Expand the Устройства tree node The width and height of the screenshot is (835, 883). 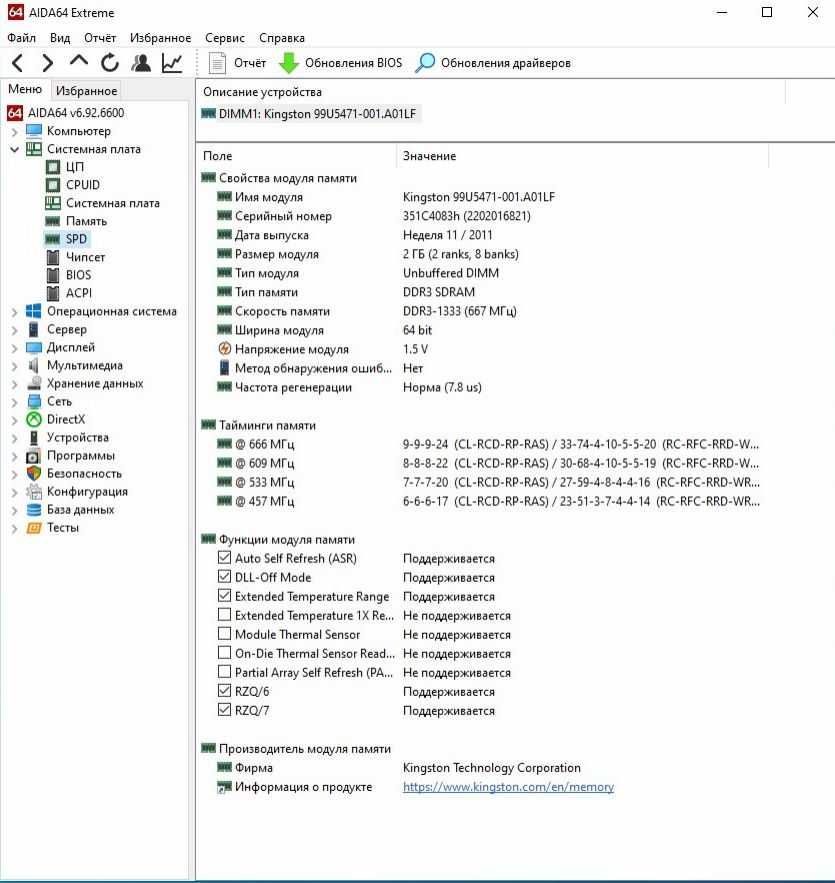[x=15, y=438]
